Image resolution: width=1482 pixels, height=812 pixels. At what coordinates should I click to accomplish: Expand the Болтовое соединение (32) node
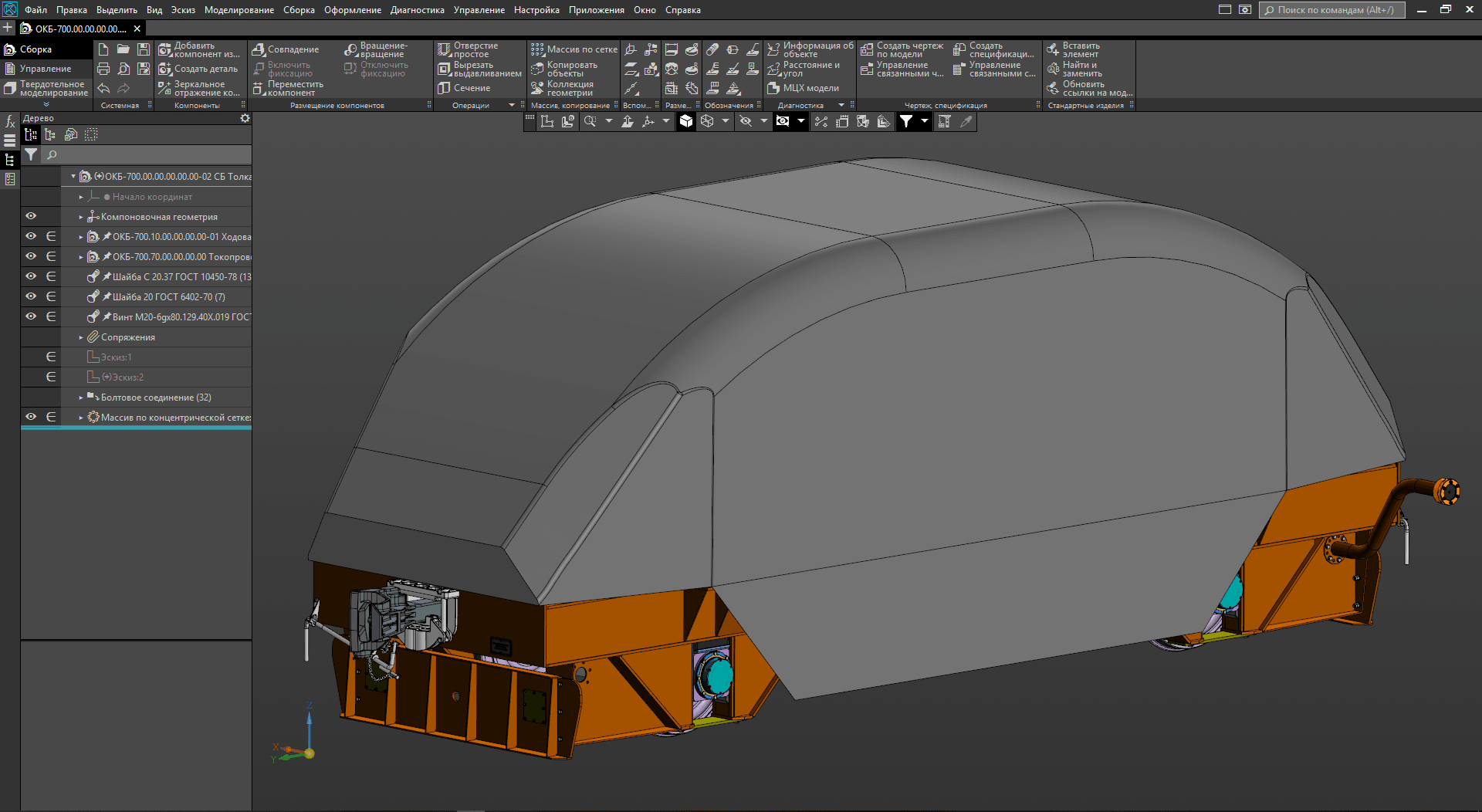coord(81,398)
